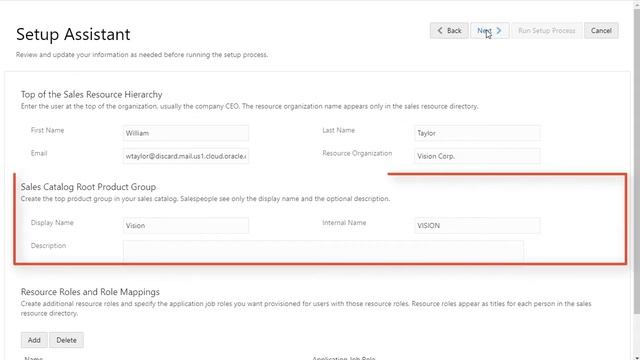The width and height of the screenshot is (640, 360).
Task: Click the page vertical scrollbar
Action: (x=637, y=163)
